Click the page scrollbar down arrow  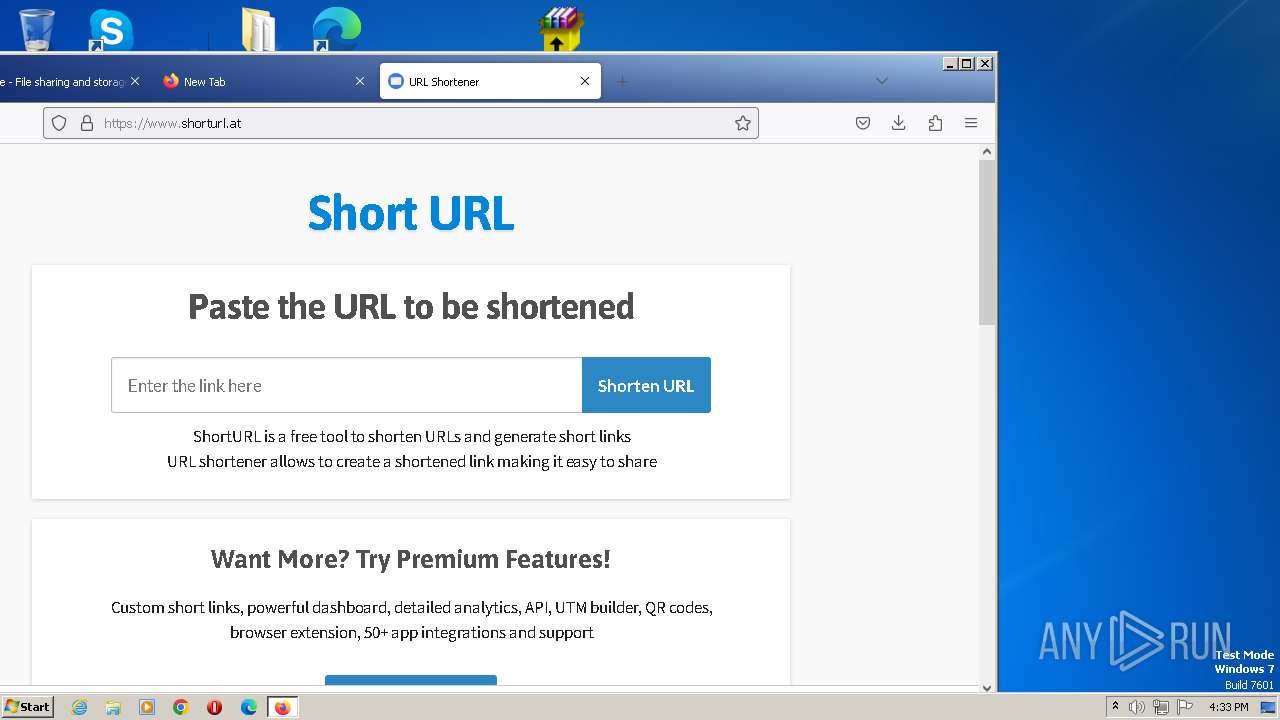coord(987,688)
